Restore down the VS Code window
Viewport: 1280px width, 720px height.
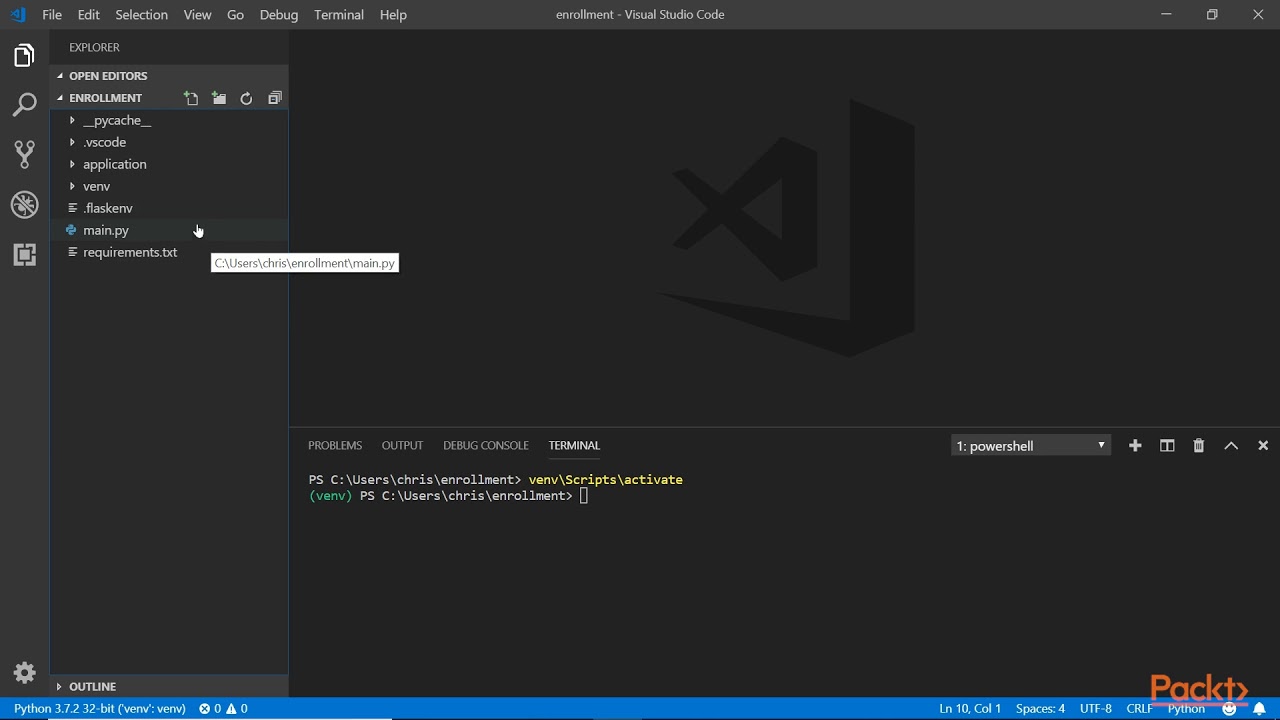pyautogui.click(x=1212, y=15)
